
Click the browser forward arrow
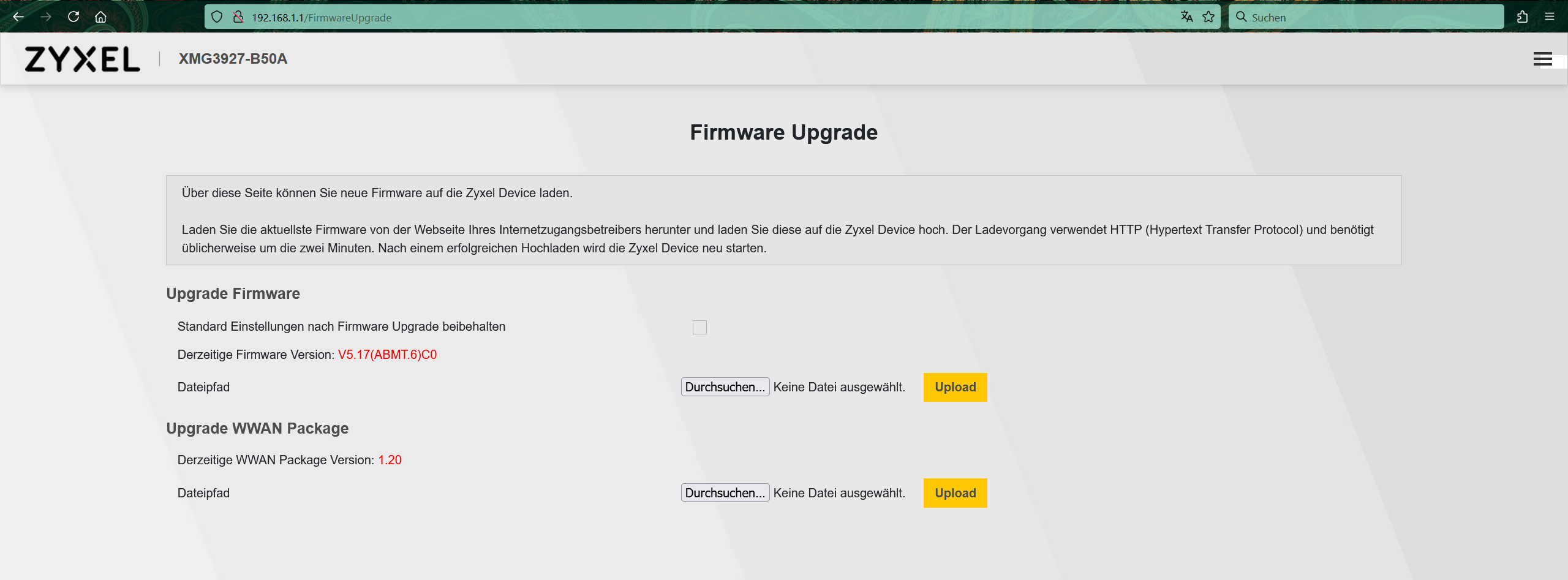[46, 17]
